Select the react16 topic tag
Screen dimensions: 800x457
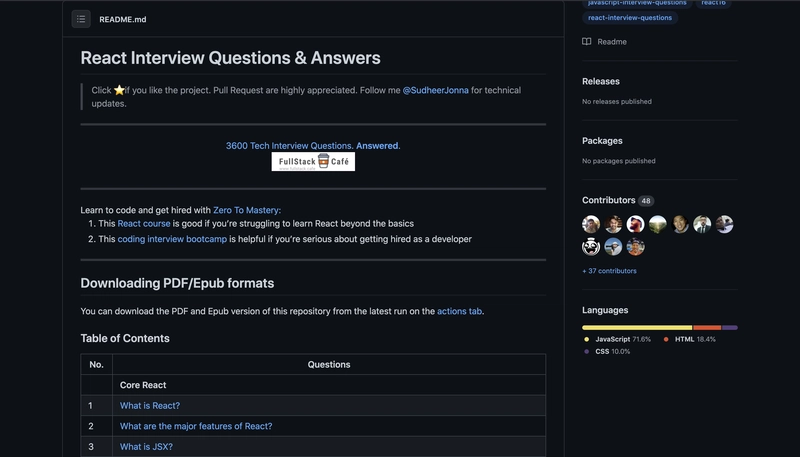coord(713,3)
